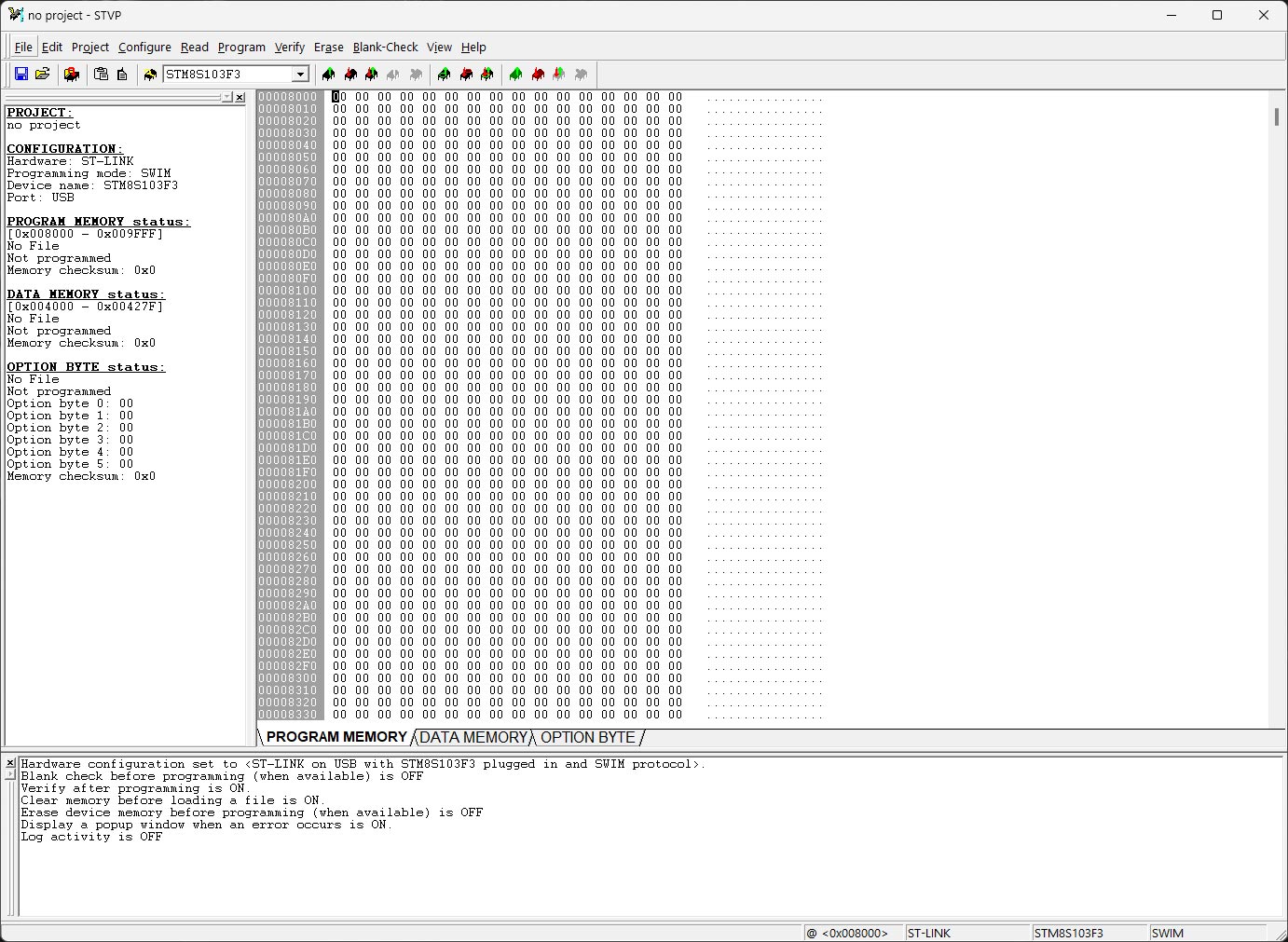Open the Project menu

click(90, 47)
